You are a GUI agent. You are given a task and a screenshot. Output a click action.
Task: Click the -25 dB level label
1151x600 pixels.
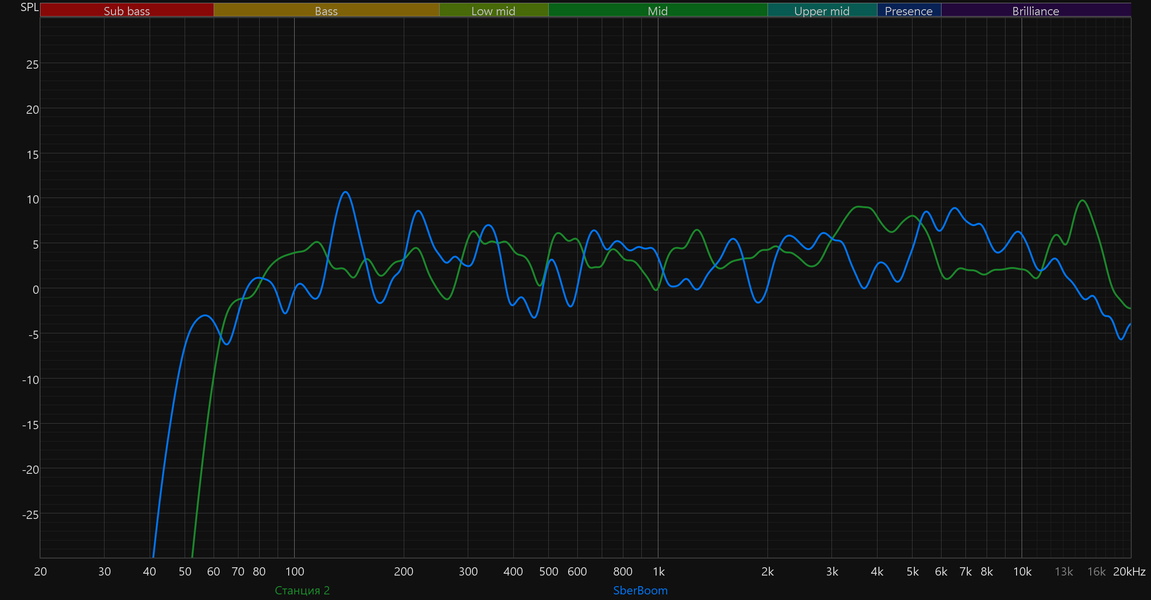click(30, 515)
